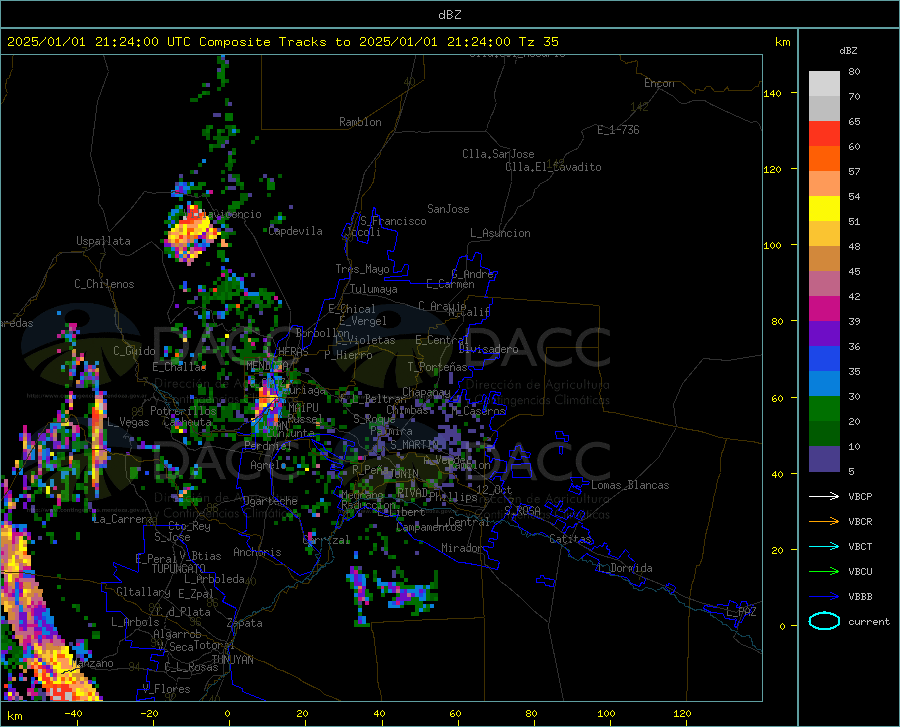Click the storm cell over Mendoza city
The height and width of the screenshot is (727, 900).
[x=268, y=403]
